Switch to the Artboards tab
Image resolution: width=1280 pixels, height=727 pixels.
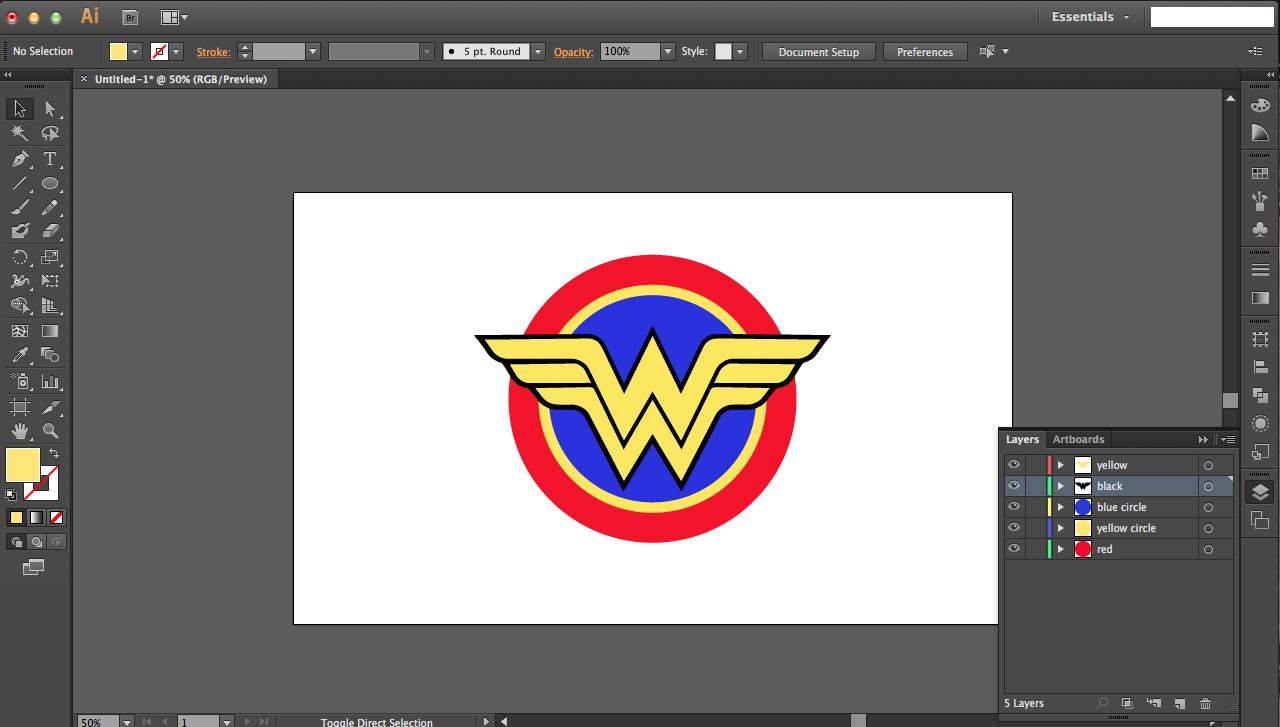point(1078,439)
